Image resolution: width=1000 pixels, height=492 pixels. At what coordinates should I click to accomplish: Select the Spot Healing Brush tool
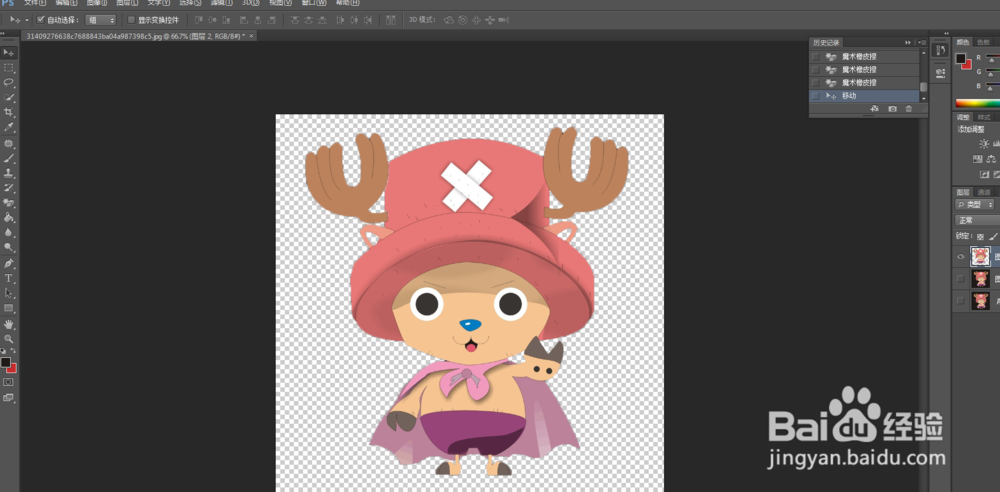click(x=9, y=144)
